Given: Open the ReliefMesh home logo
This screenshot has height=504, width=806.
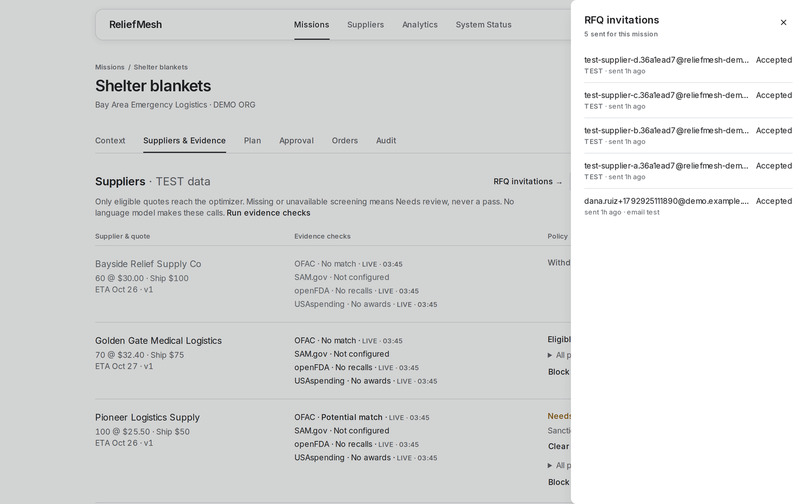Looking at the screenshot, I should pos(135,25).
